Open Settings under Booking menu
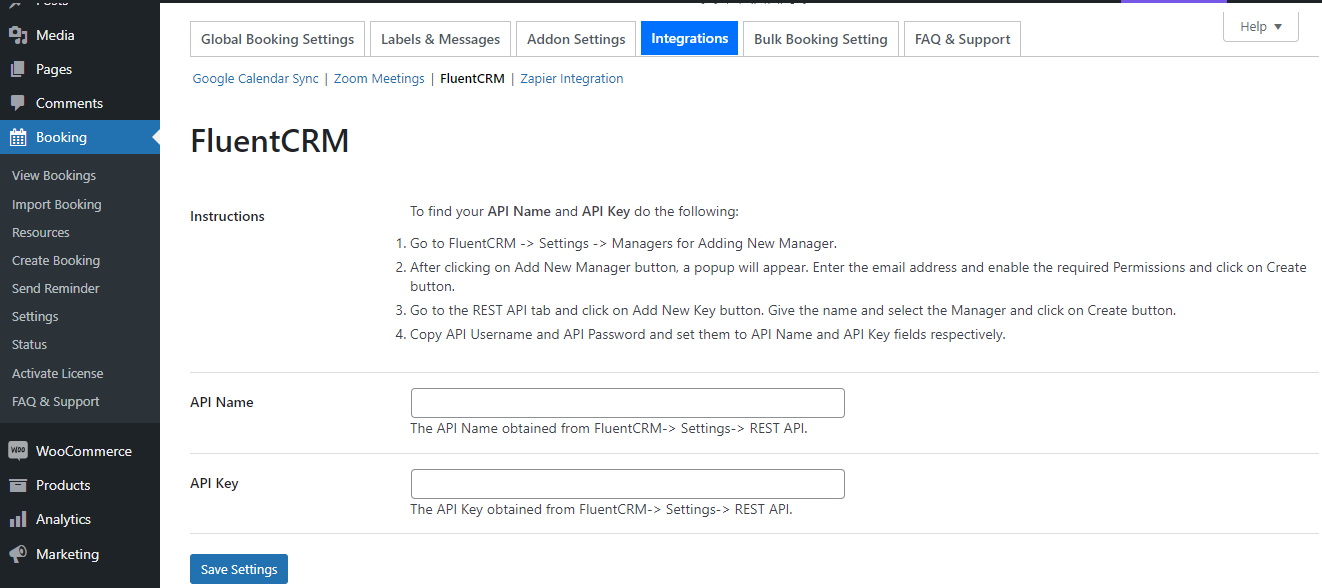This screenshot has height=588, width=1322. [x=35, y=316]
